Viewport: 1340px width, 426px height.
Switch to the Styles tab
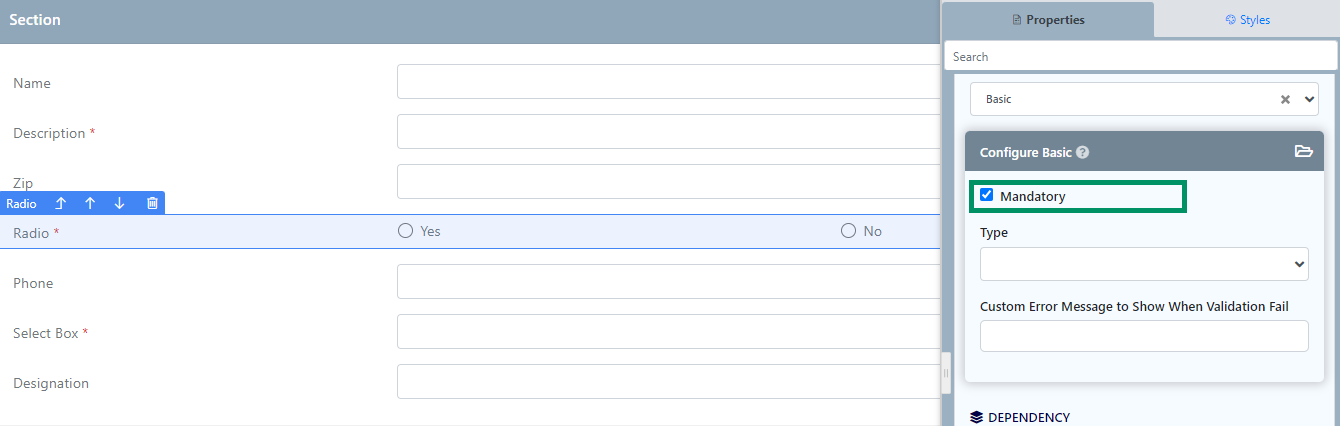(x=1247, y=19)
